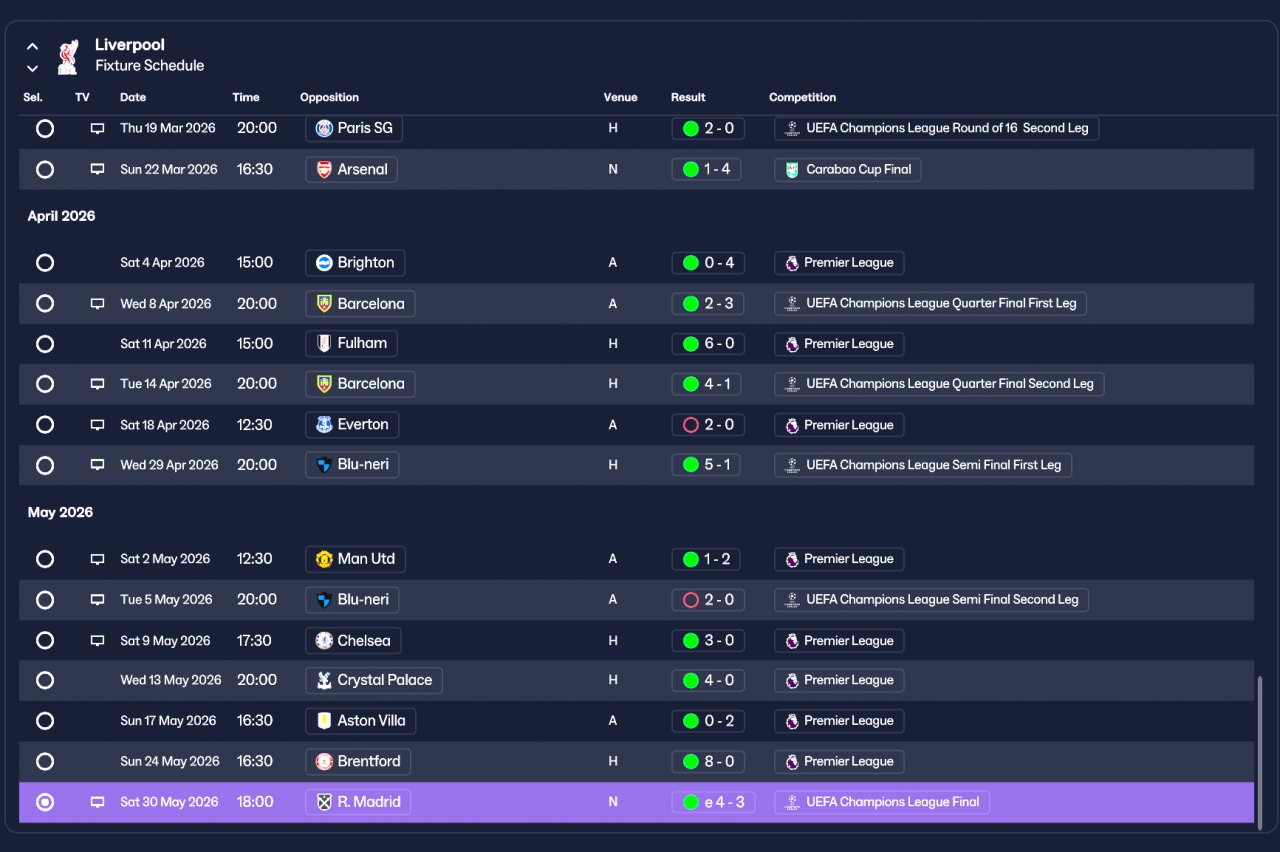Click the TV icon on the Everton row
Image resolution: width=1280 pixels, height=852 pixels.
coord(97,424)
